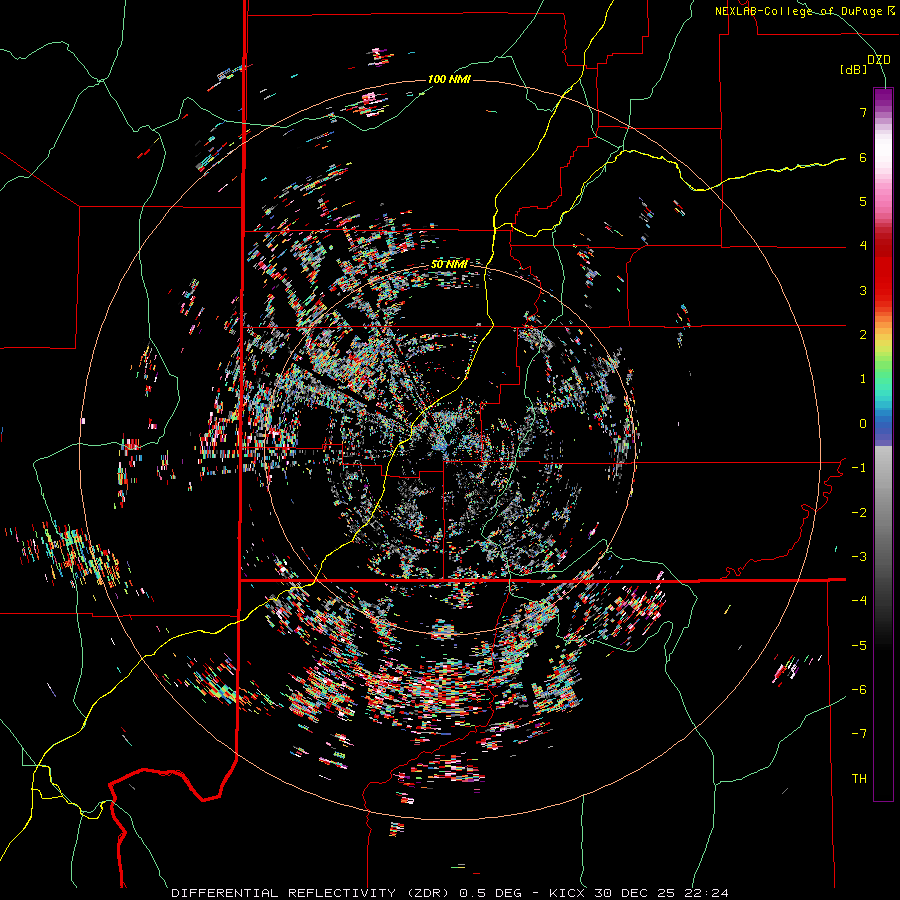This screenshot has width=900, height=900.
Task: Click the 5 value on color scale
Action: [863, 201]
